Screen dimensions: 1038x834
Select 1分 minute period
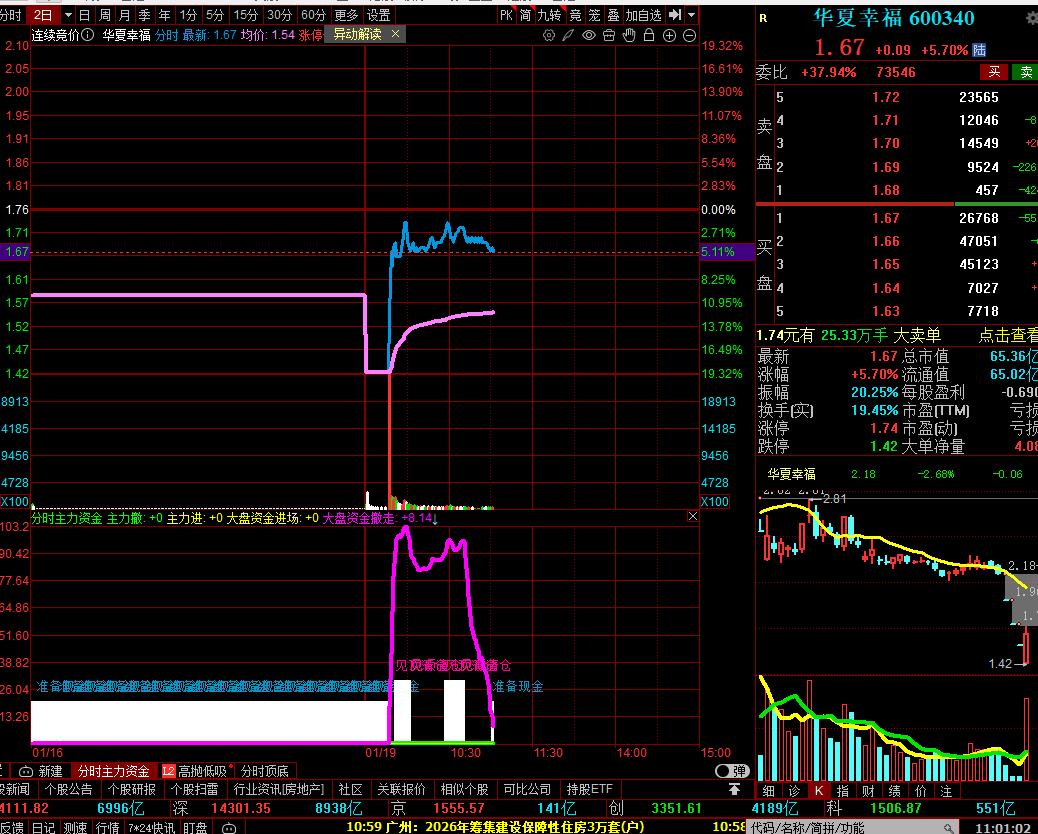(x=189, y=15)
